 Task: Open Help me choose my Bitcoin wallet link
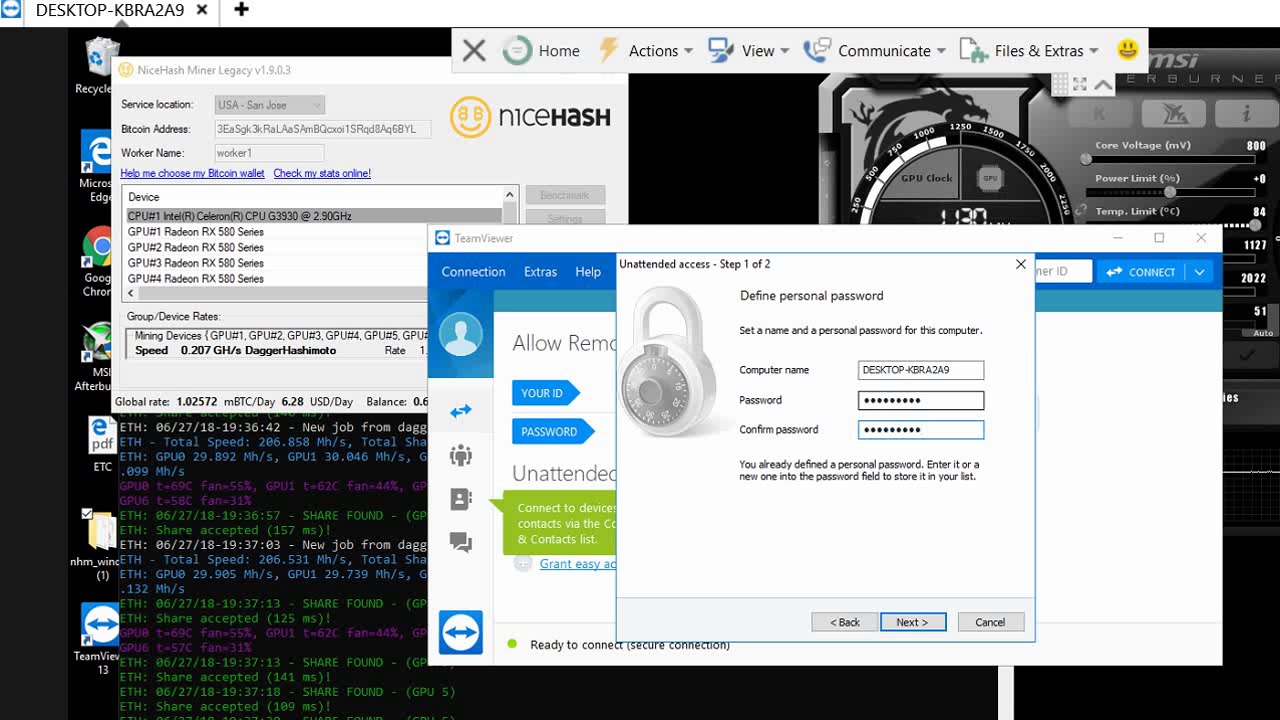192,173
